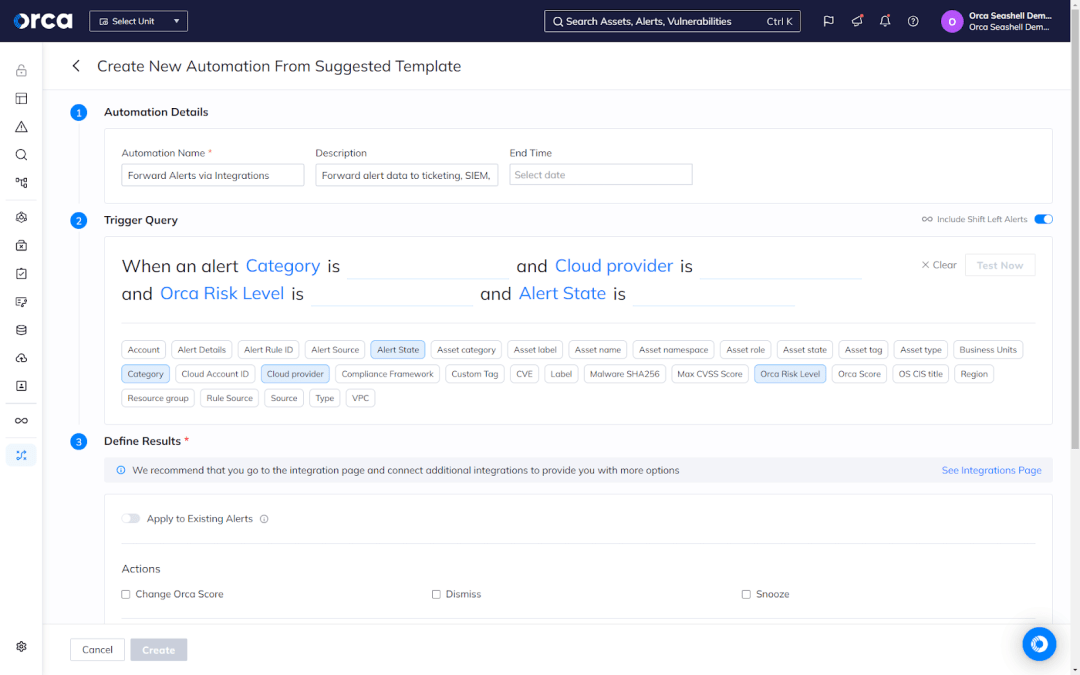The image size is (1080, 675).
Task: Add the Resource group filter chip
Action: click(158, 398)
